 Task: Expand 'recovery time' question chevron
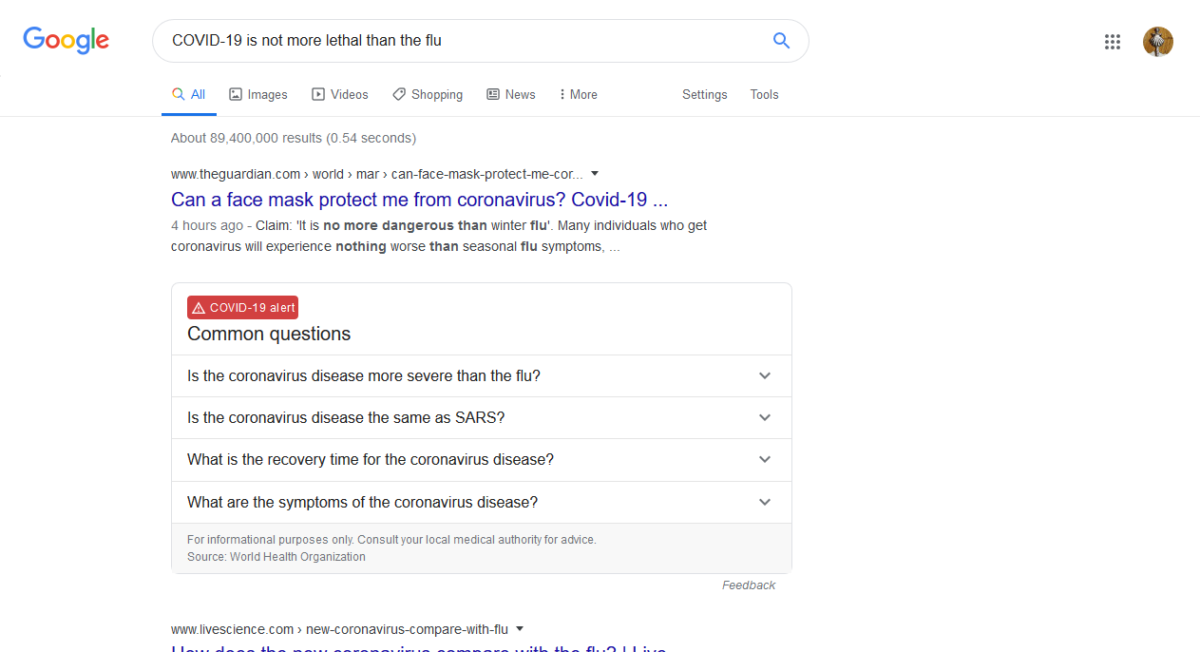[x=765, y=460]
